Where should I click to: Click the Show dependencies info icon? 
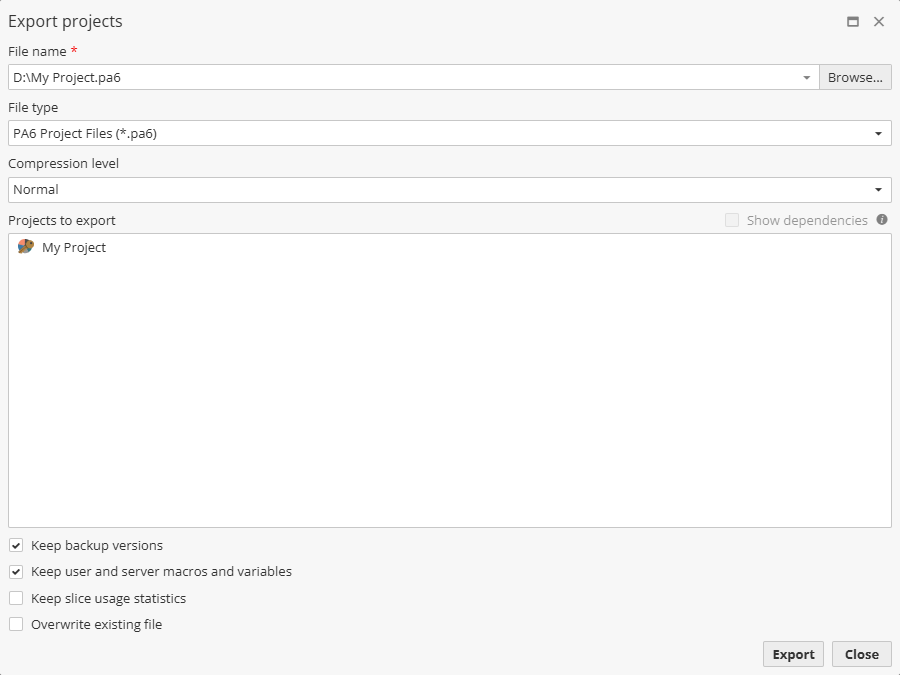[882, 220]
